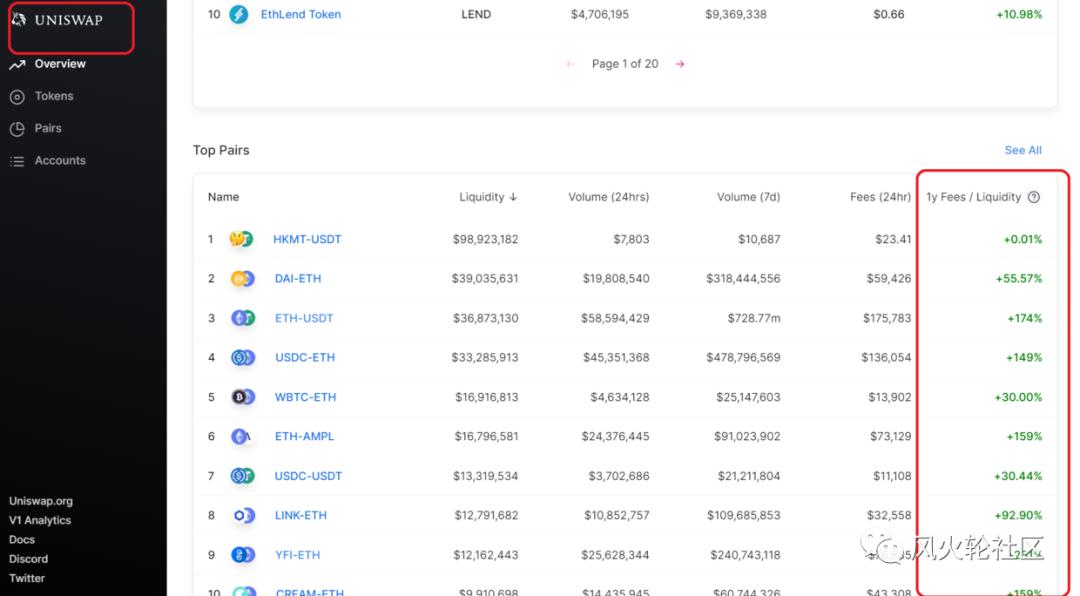Open the Discord footer link

click(28, 558)
